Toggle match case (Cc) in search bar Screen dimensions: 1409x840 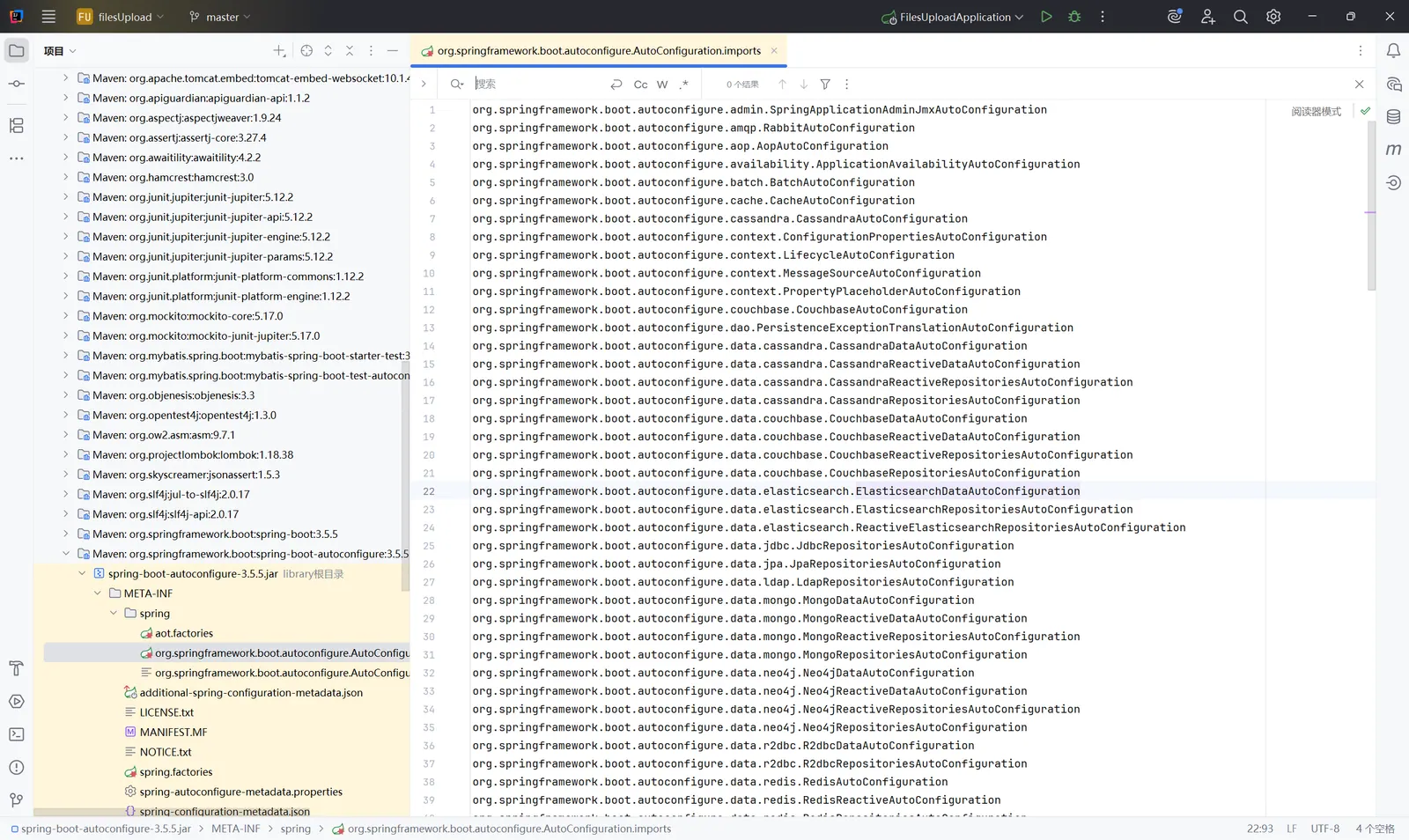[640, 85]
